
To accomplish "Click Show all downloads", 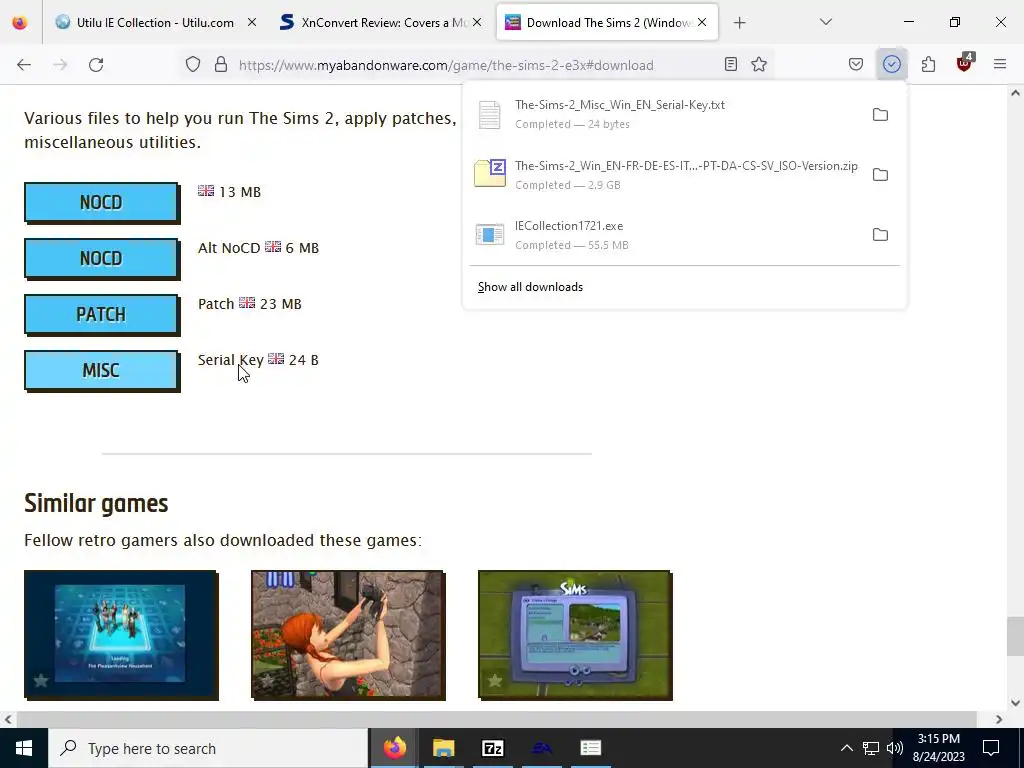I will coord(530,287).
